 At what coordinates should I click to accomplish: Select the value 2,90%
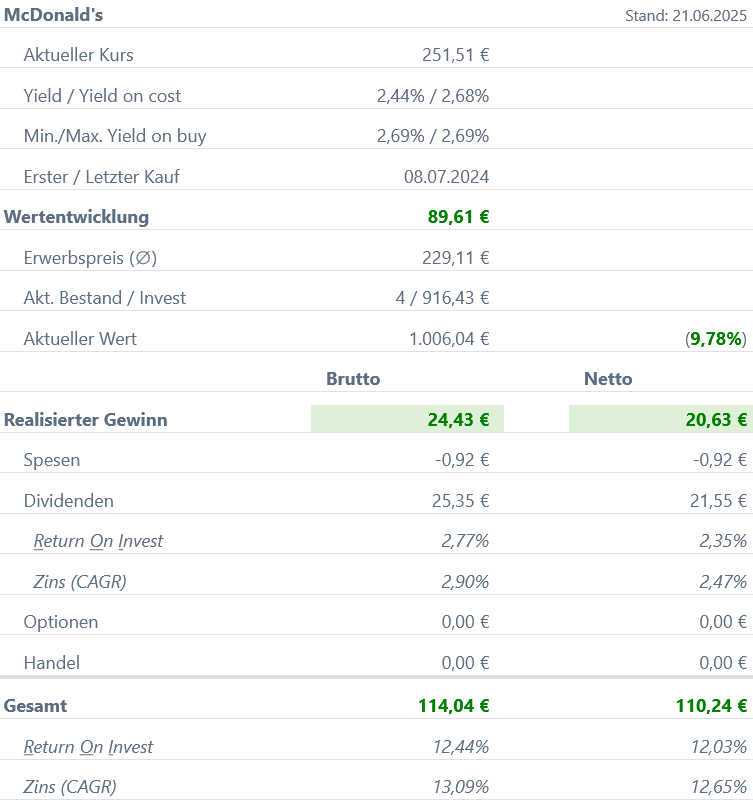coord(465,582)
